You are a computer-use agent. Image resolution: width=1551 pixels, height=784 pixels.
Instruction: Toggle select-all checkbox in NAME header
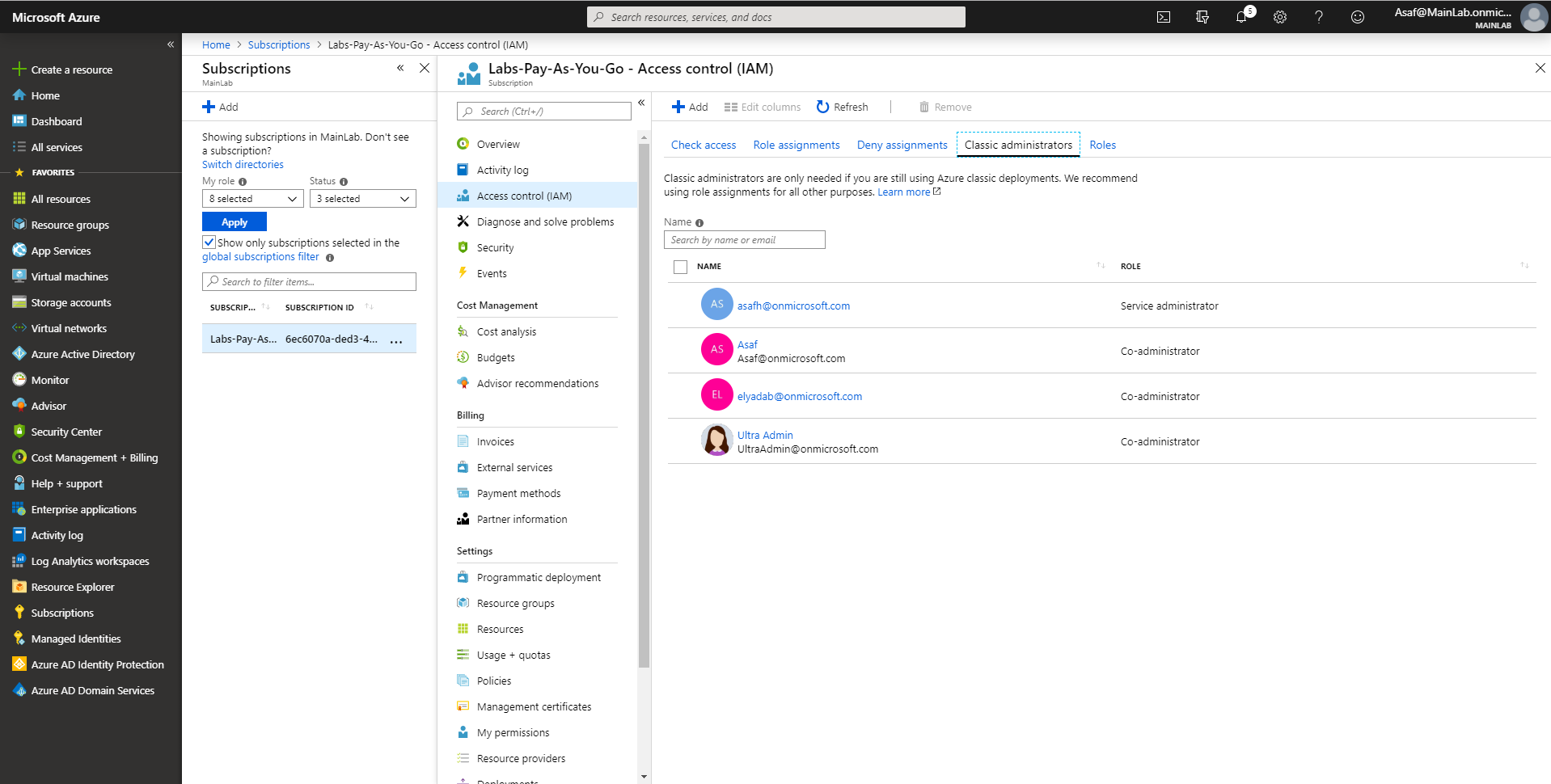click(x=680, y=267)
